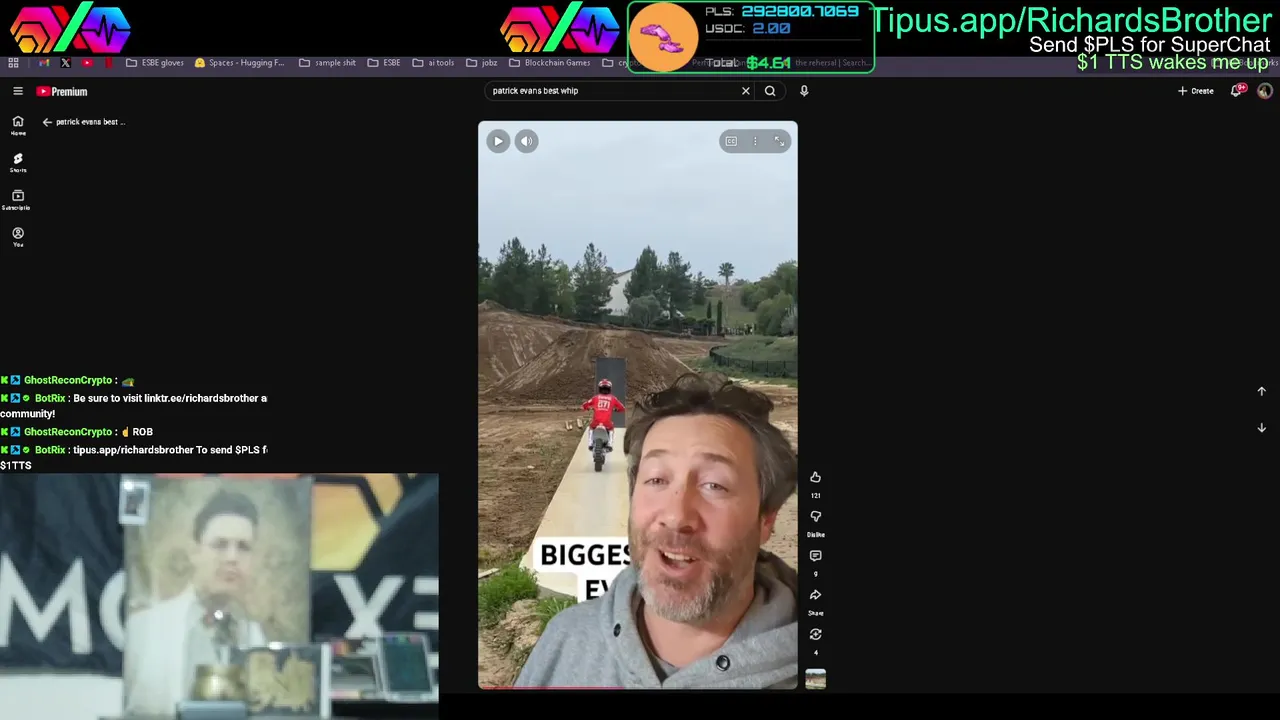This screenshot has width=1280, height=720.
Task: Open the You page in sidebar
Action: 18,237
